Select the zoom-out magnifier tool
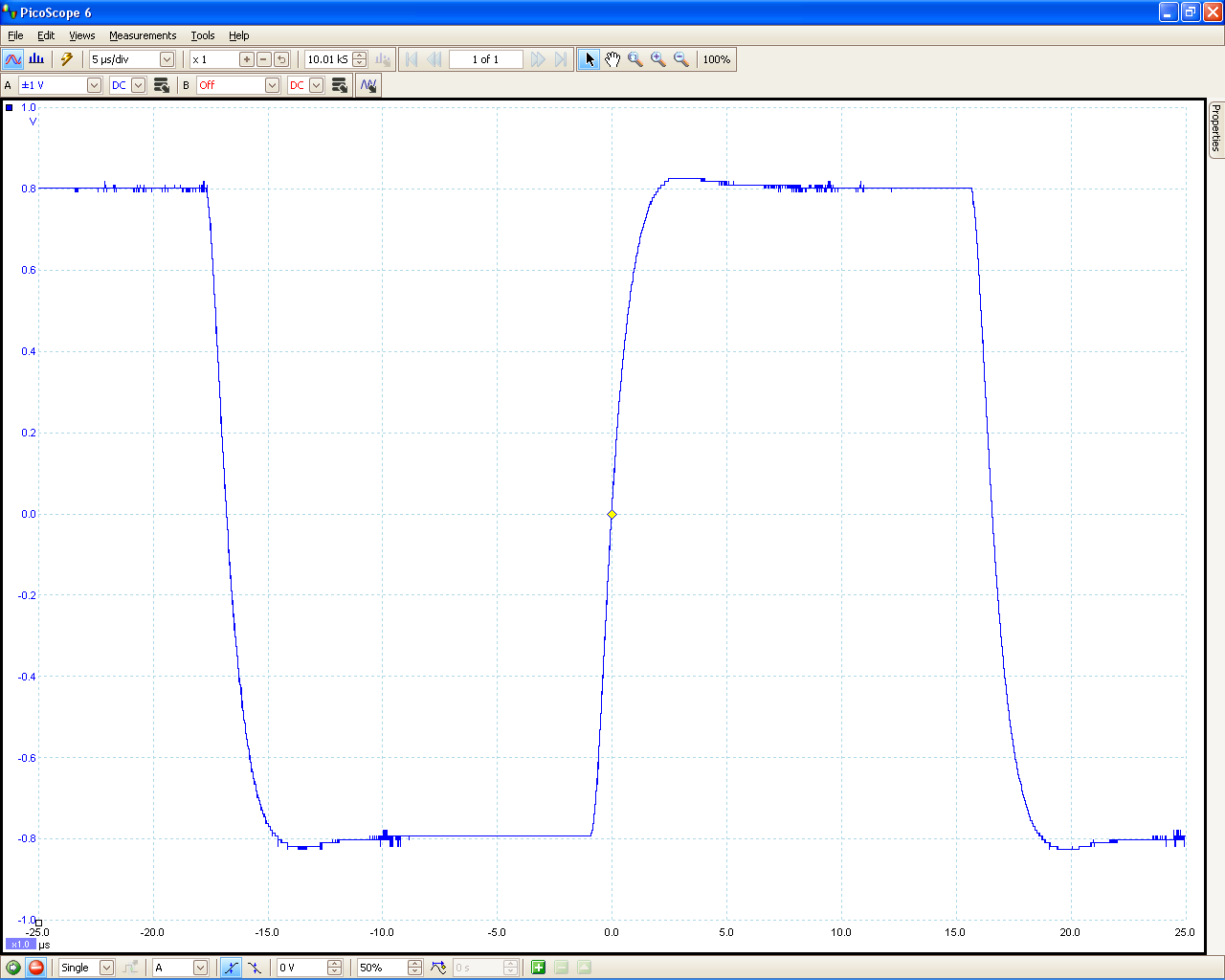The width and height of the screenshot is (1225, 980). pyautogui.click(x=681, y=59)
